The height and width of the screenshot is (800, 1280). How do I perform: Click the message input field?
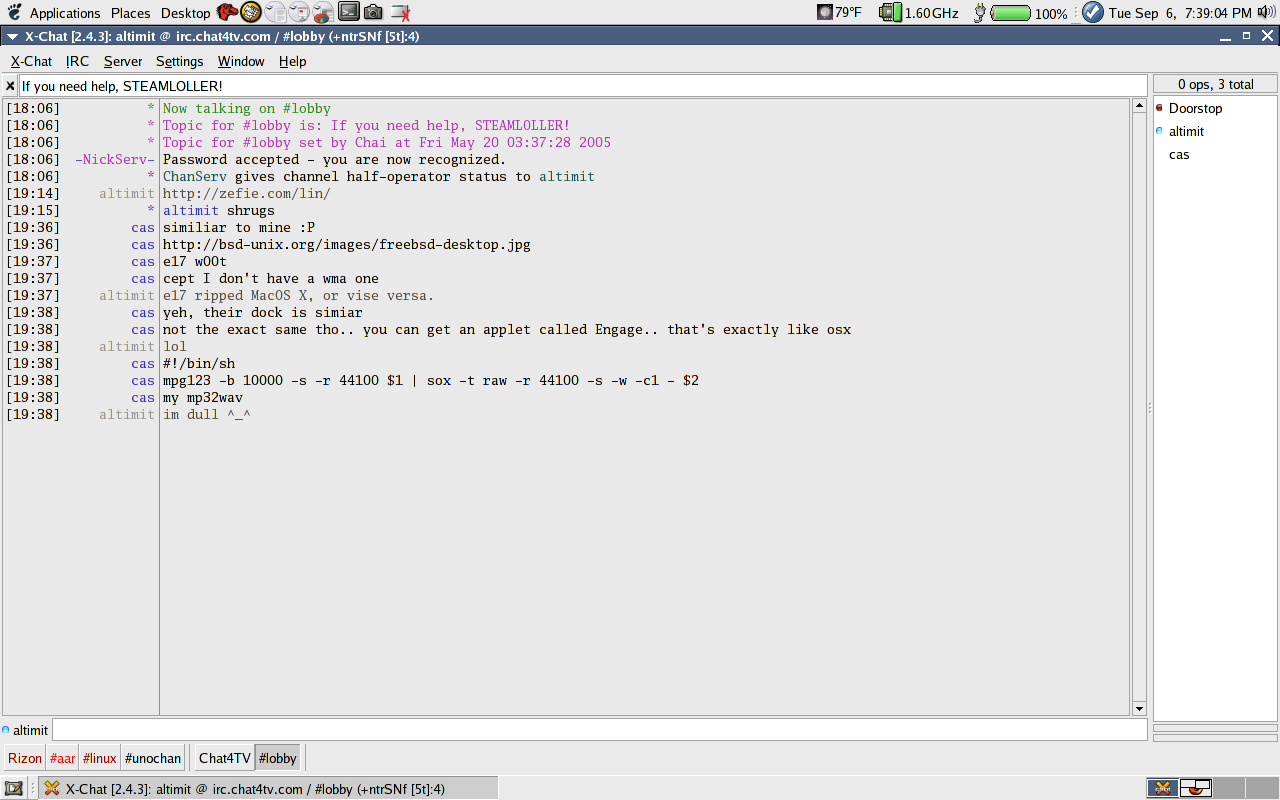point(598,730)
